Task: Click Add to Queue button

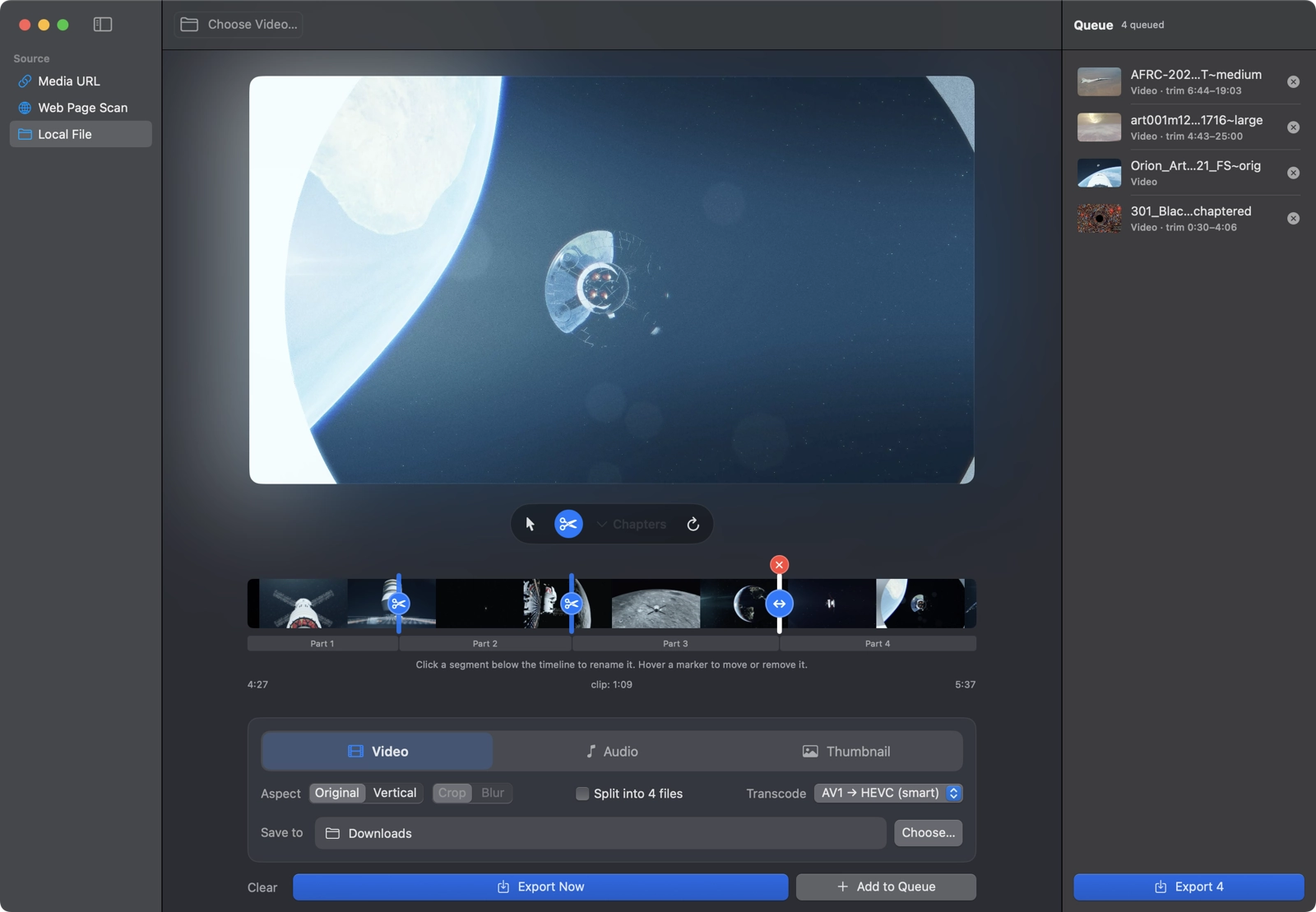Action: [x=886, y=887]
